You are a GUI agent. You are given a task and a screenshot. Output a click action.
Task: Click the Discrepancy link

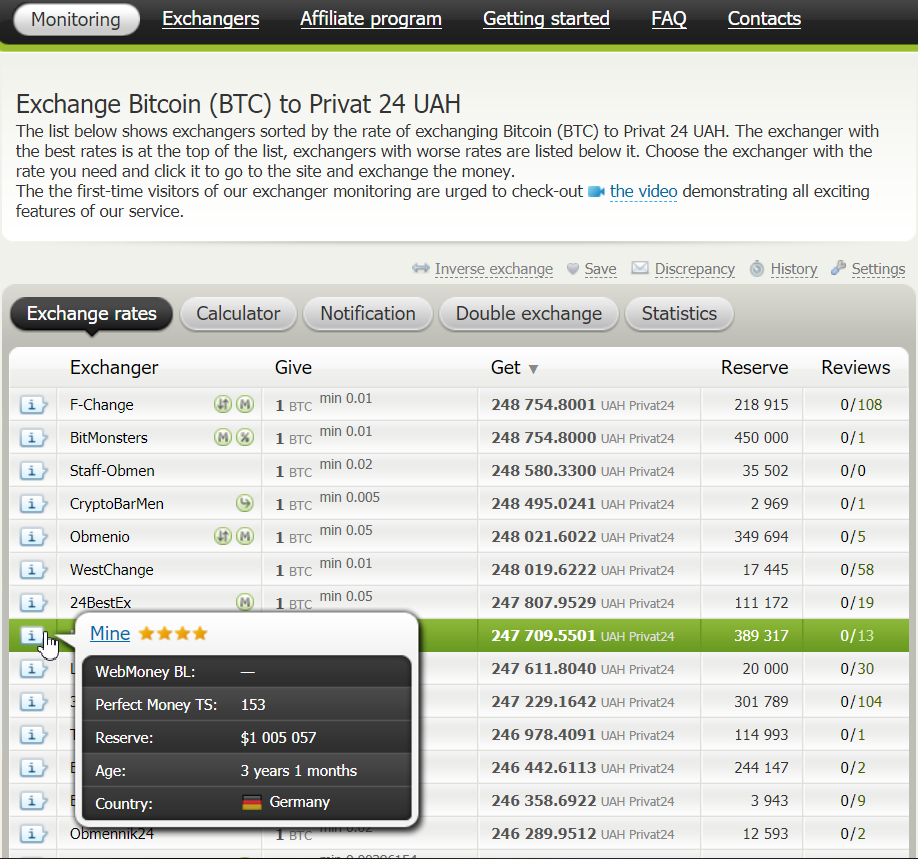[x=694, y=269]
